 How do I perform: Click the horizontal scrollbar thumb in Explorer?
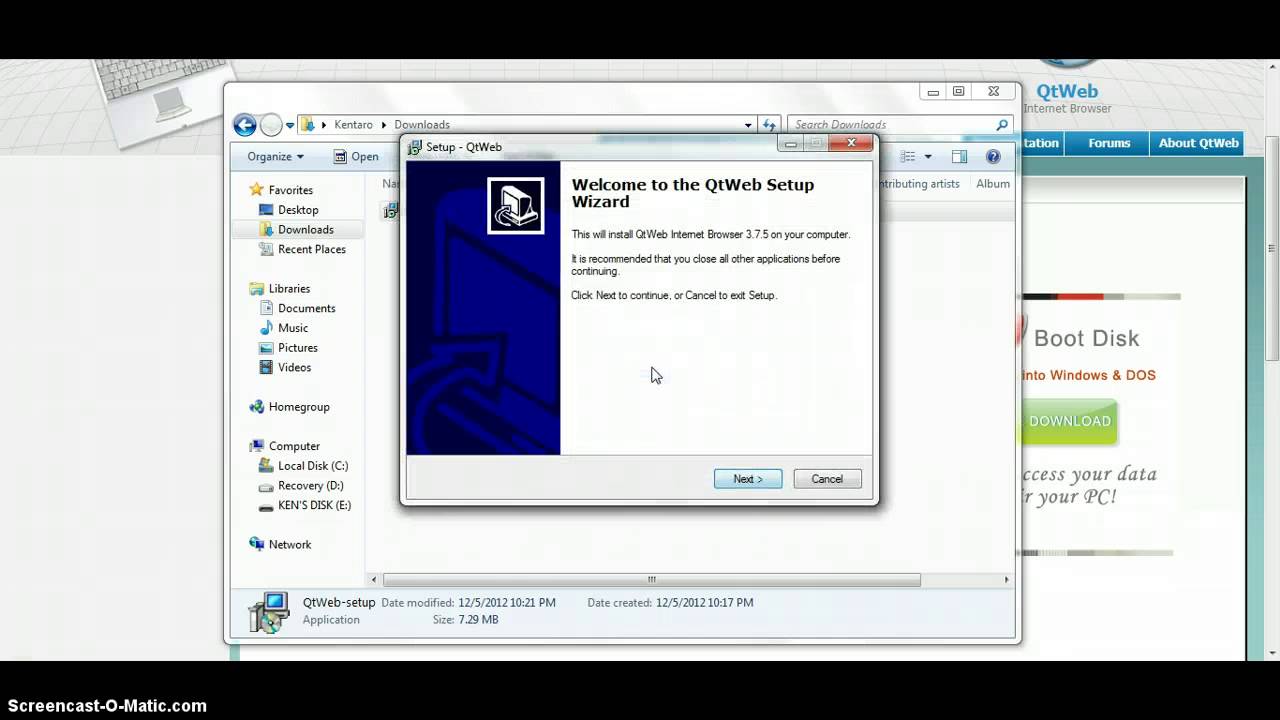point(651,580)
